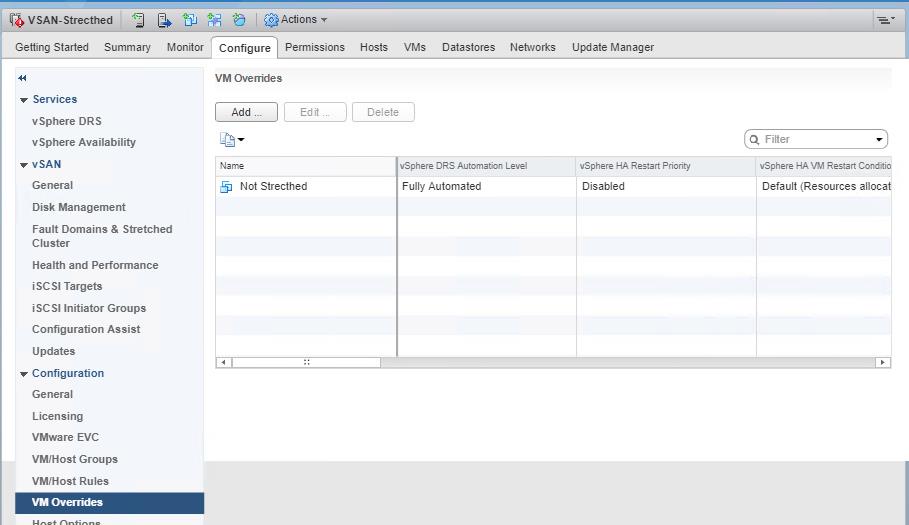The width and height of the screenshot is (909, 525).
Task: Open the Filter options dropdown arrow
Action: pyautogui.click(x=879, y=140)
